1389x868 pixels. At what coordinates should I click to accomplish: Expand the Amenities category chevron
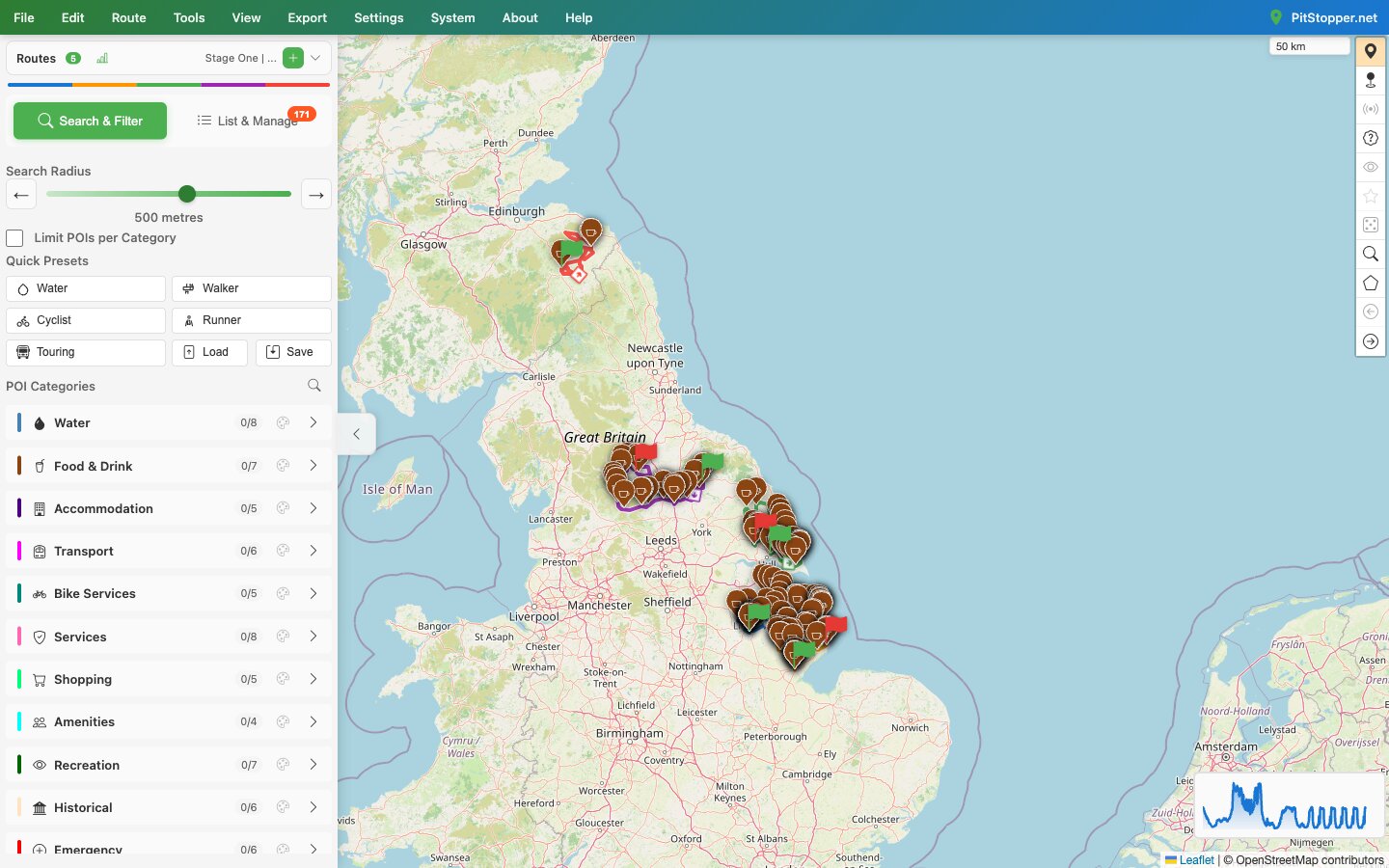pos(313,721)
